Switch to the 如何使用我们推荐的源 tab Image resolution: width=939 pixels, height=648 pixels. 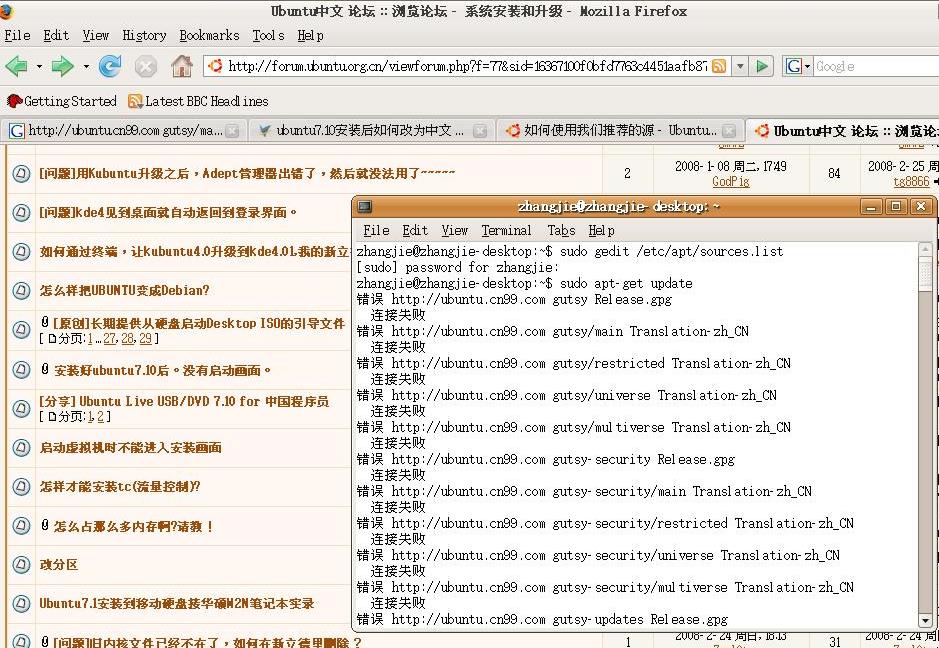(x=620, y=131)
